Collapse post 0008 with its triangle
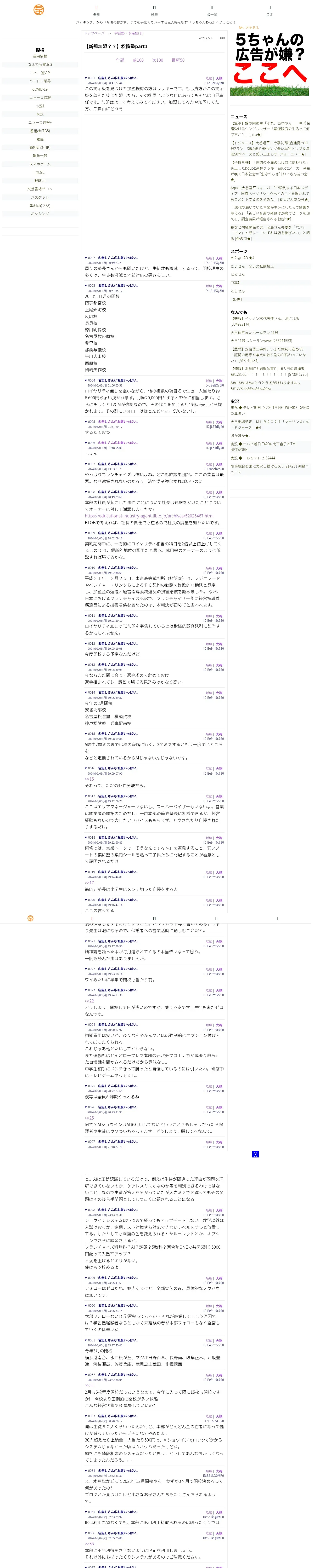This screenshot has width=314, height=1568. (x=86, y=492)
